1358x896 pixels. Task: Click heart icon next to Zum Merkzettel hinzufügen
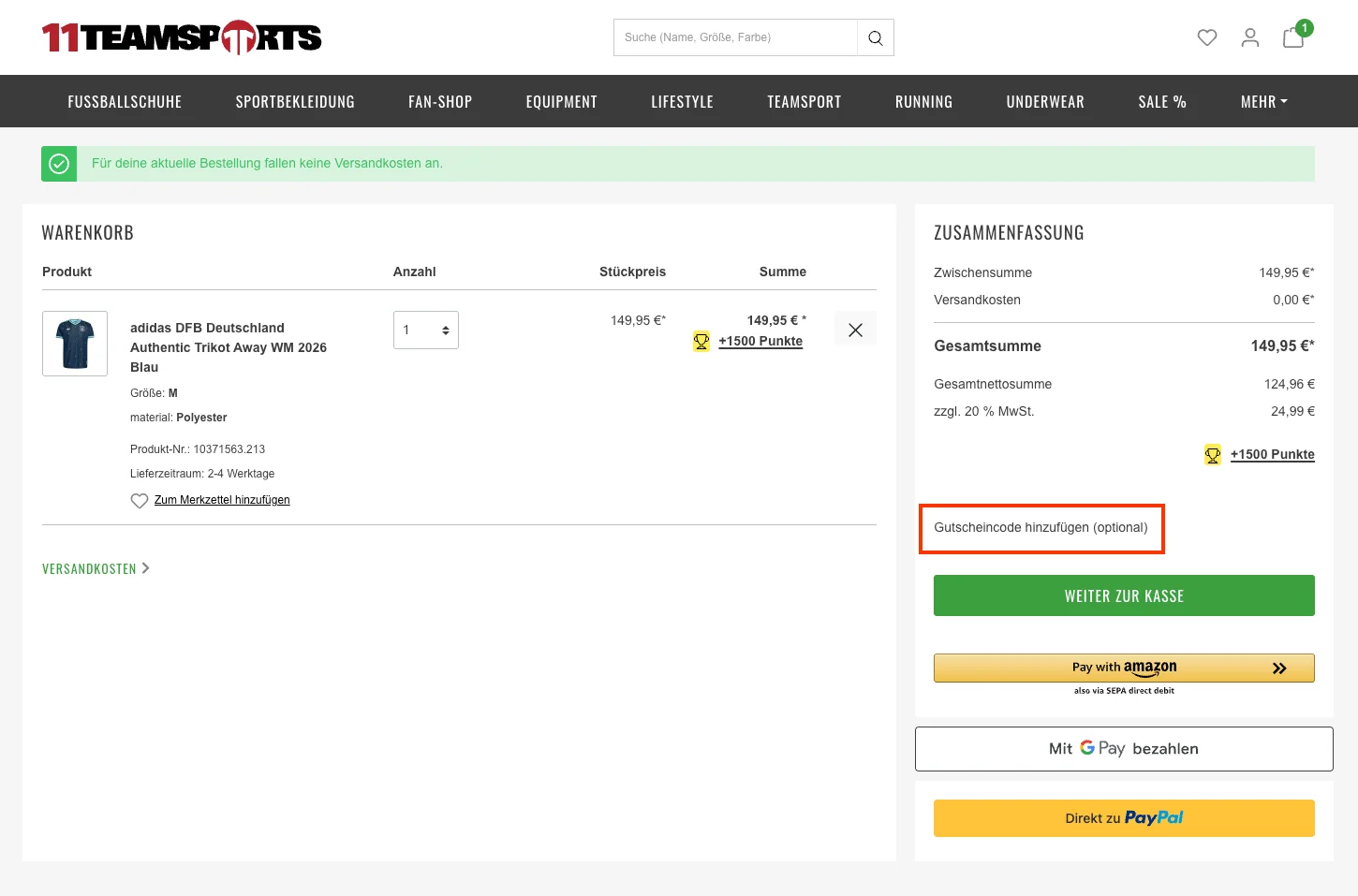pyautogui.click(x=140, y=501)
